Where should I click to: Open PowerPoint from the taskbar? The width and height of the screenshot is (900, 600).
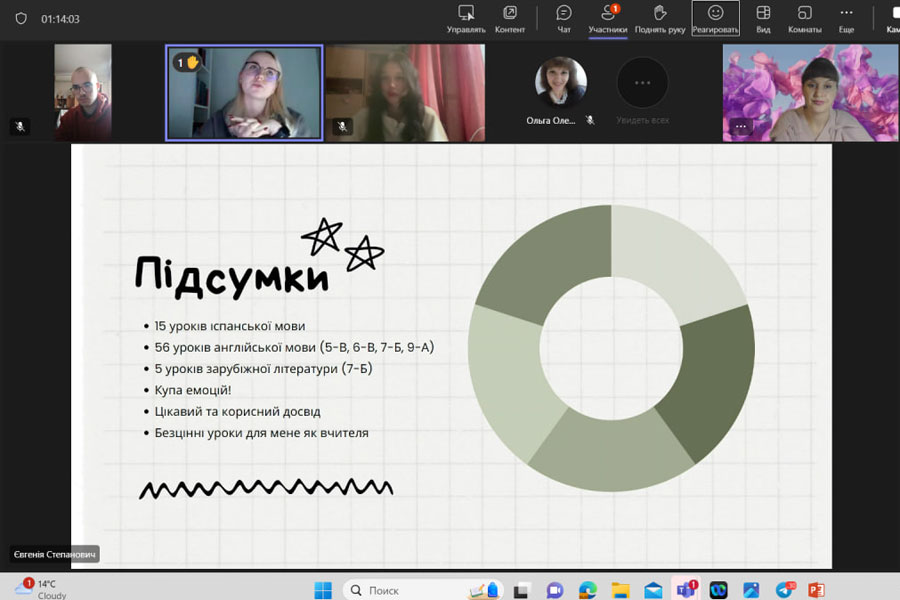815,590
